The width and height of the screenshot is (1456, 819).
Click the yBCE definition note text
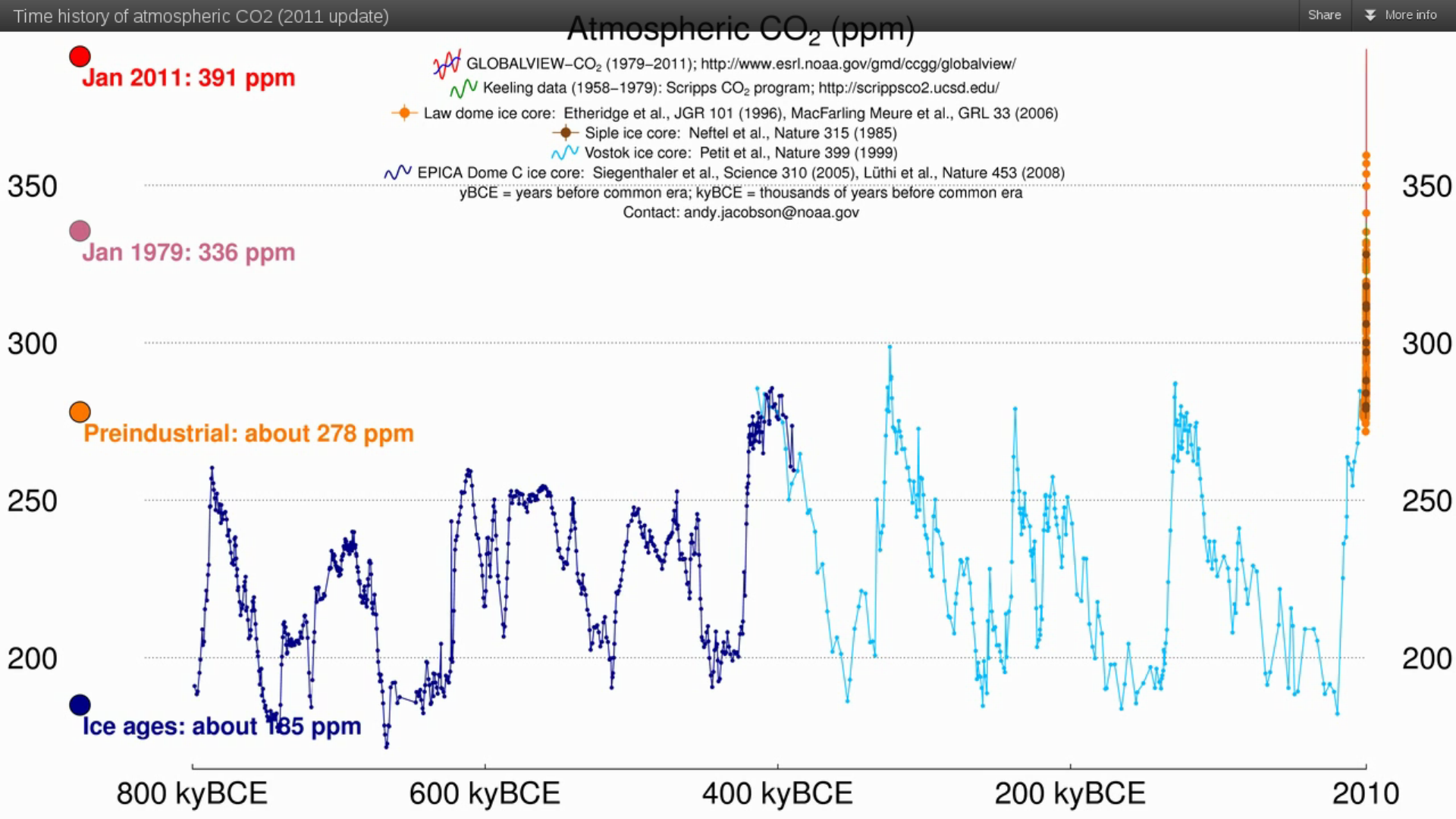(741, 193)
